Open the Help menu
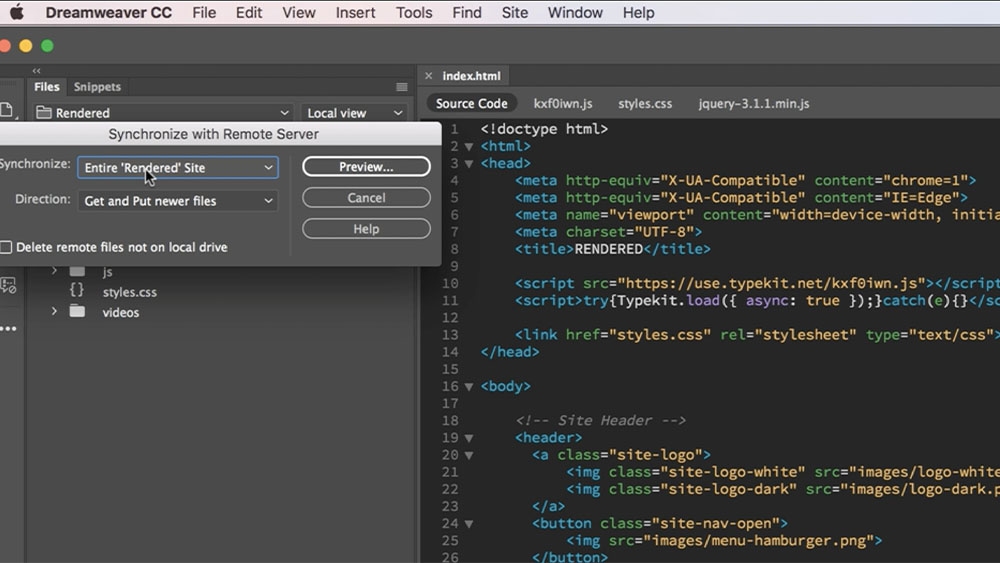The height and width of the screenshot is (563, 1000). point(638,12)
